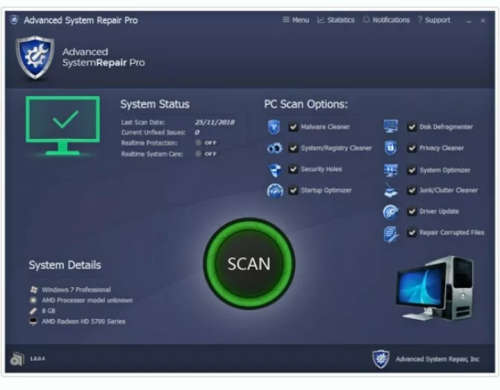The width and height of the screenshot is (500, 390).
Task: Uncheck the Repair Corrupted Files checkbox
Action: [x=412, y=233]
